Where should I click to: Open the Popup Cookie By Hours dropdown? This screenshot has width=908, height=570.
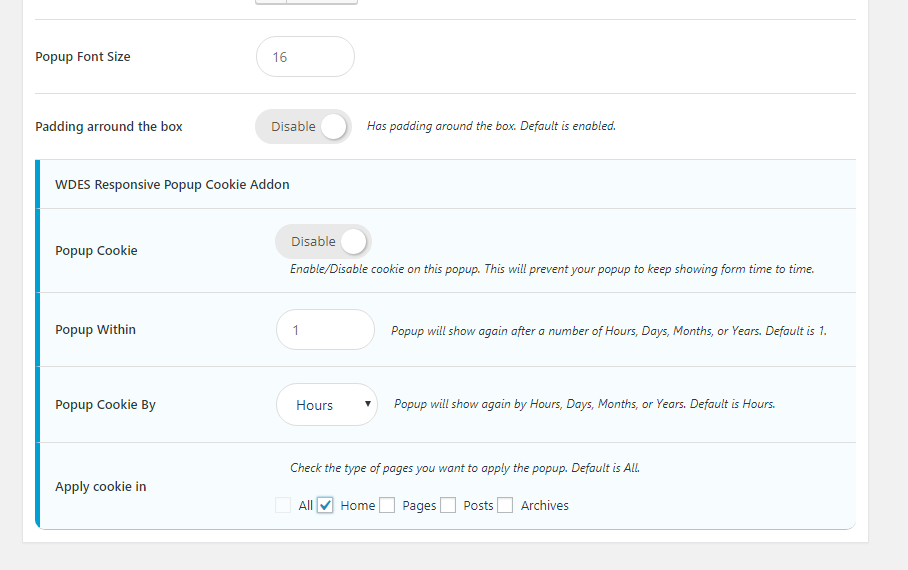coord(326,405)
